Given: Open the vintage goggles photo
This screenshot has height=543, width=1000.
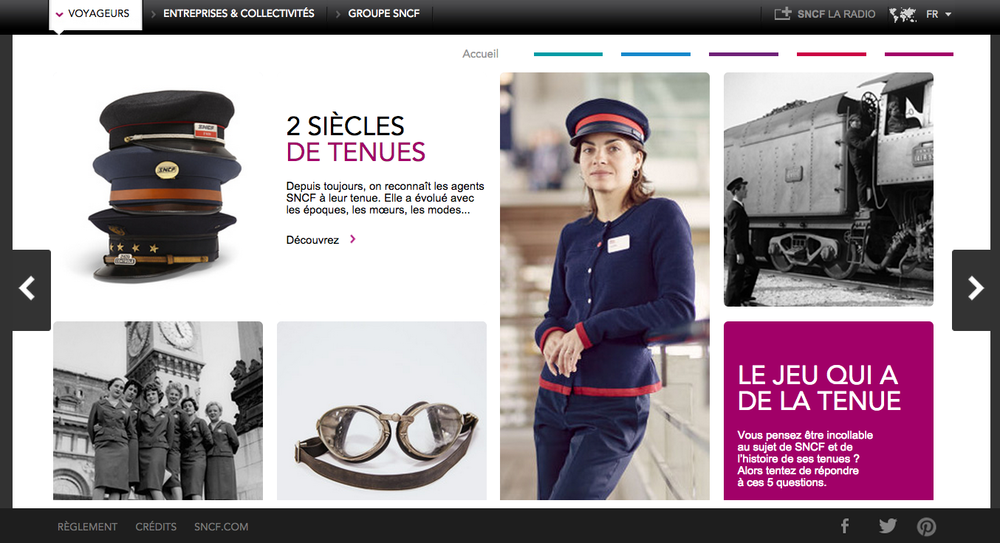Looking at the screenshot, I should [x=381, y=410].
